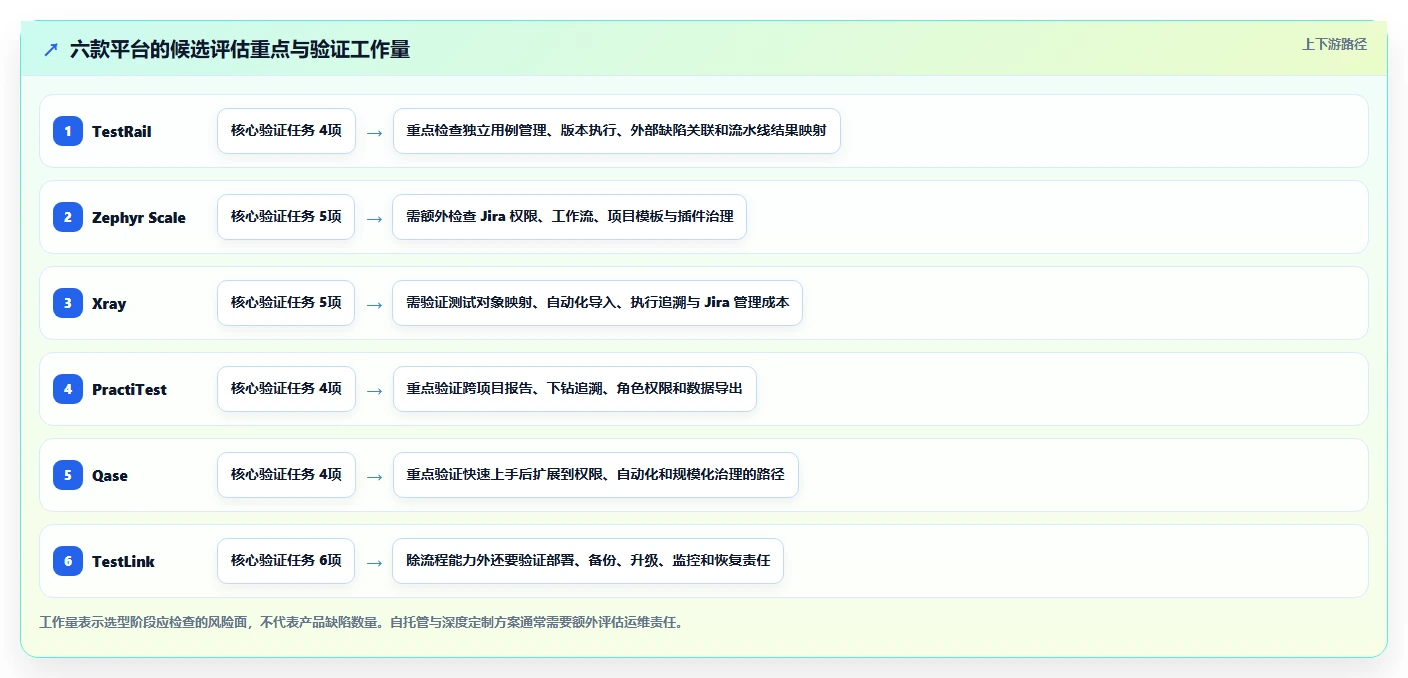Click the PractiTest platform name

tap(129, 389)
